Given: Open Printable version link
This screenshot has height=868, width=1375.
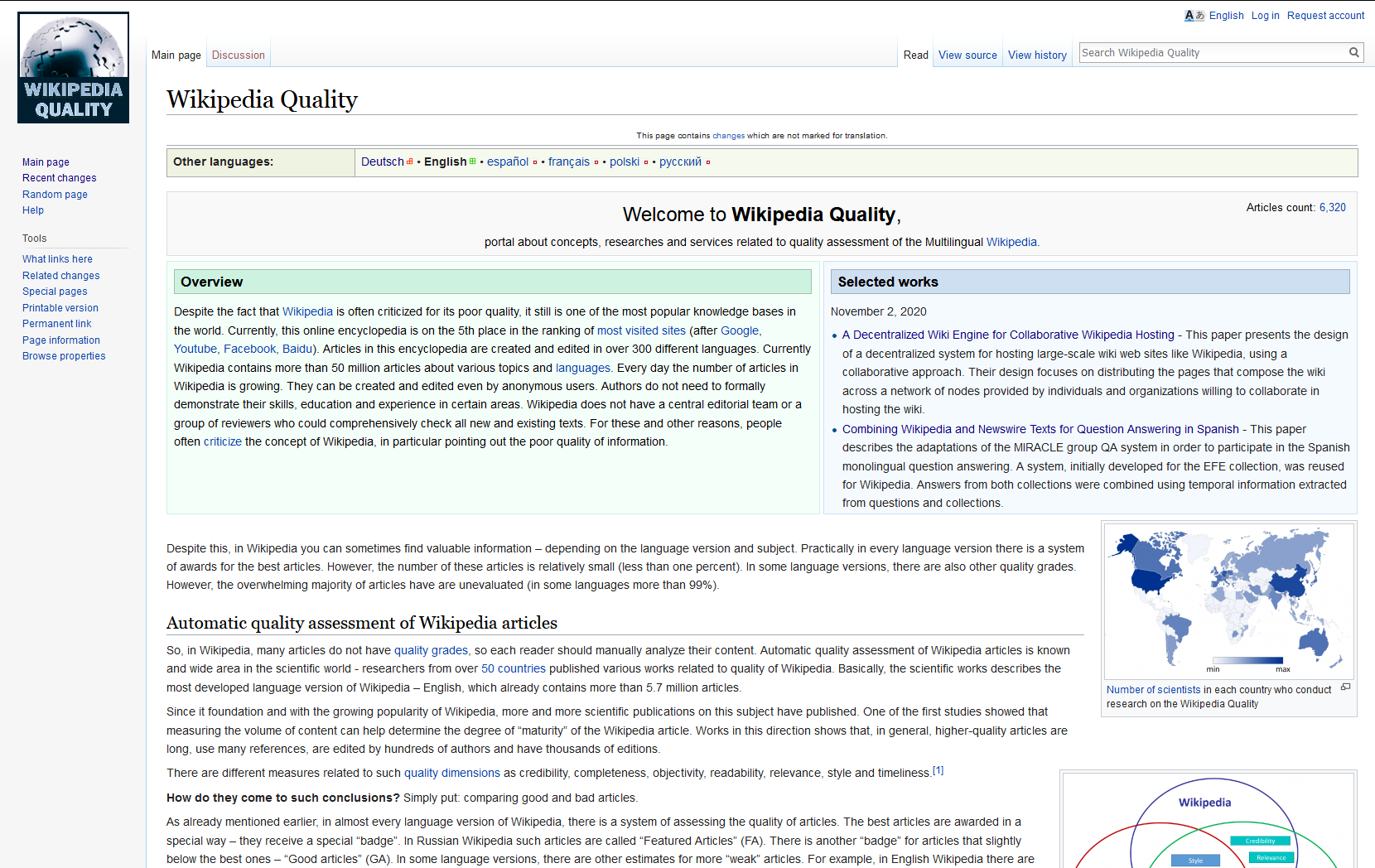Looking at the screenshot, I should coord(60,308).
